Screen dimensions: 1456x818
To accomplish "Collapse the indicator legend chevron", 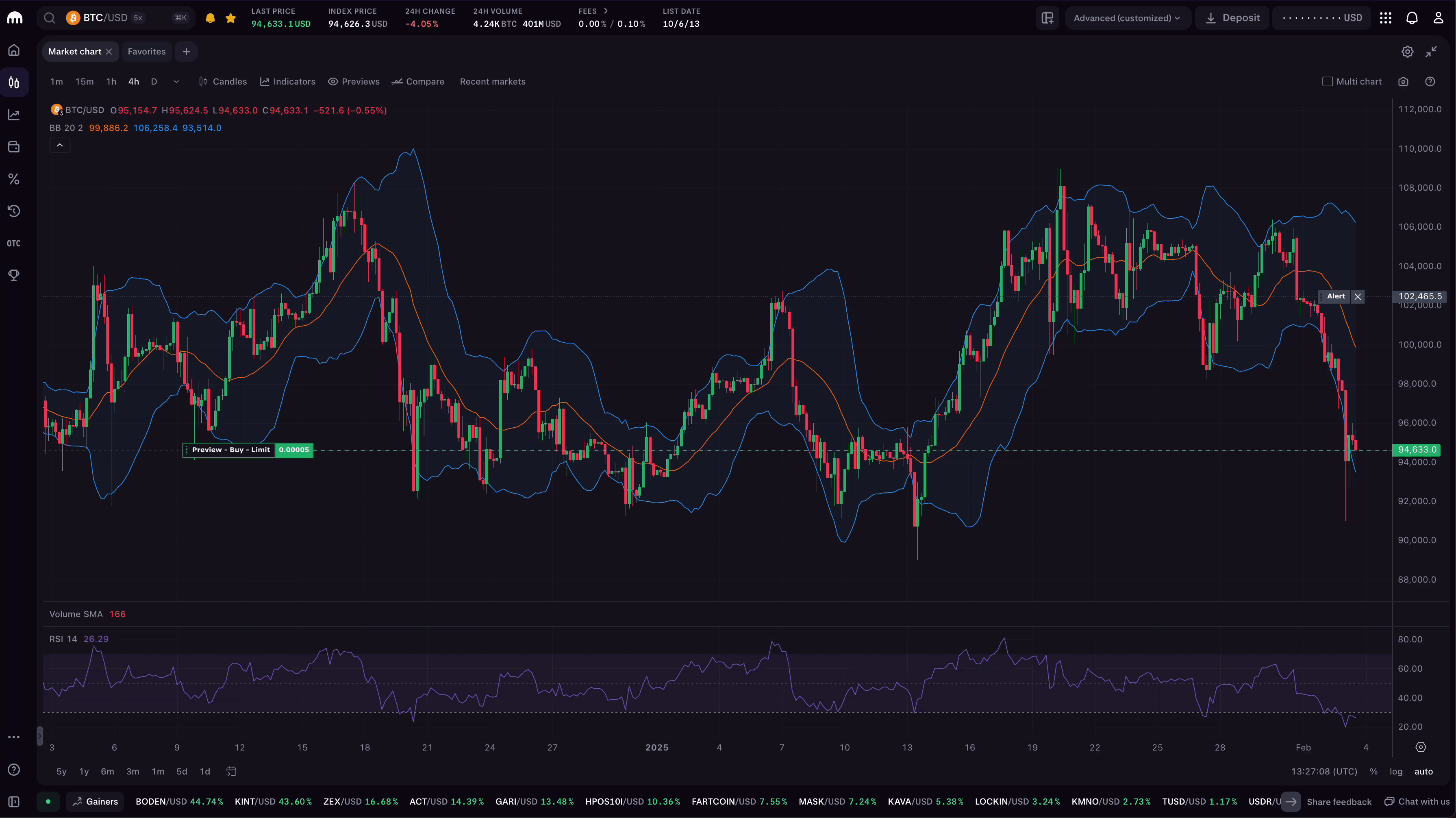I will (x=60, y=145).
